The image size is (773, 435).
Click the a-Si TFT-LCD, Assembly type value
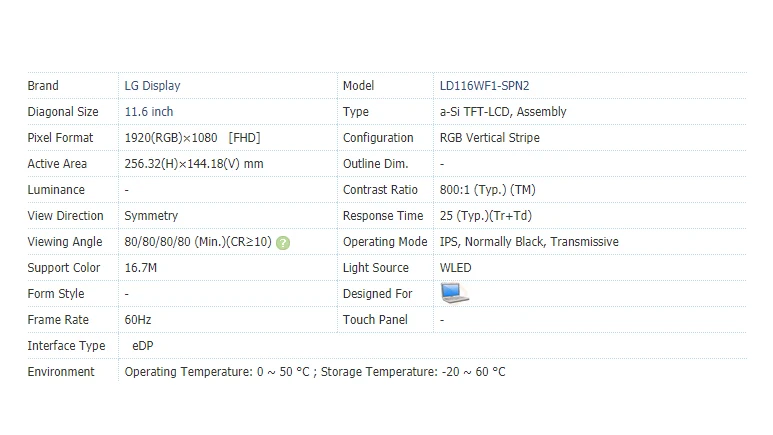click(x=502, y=112)
